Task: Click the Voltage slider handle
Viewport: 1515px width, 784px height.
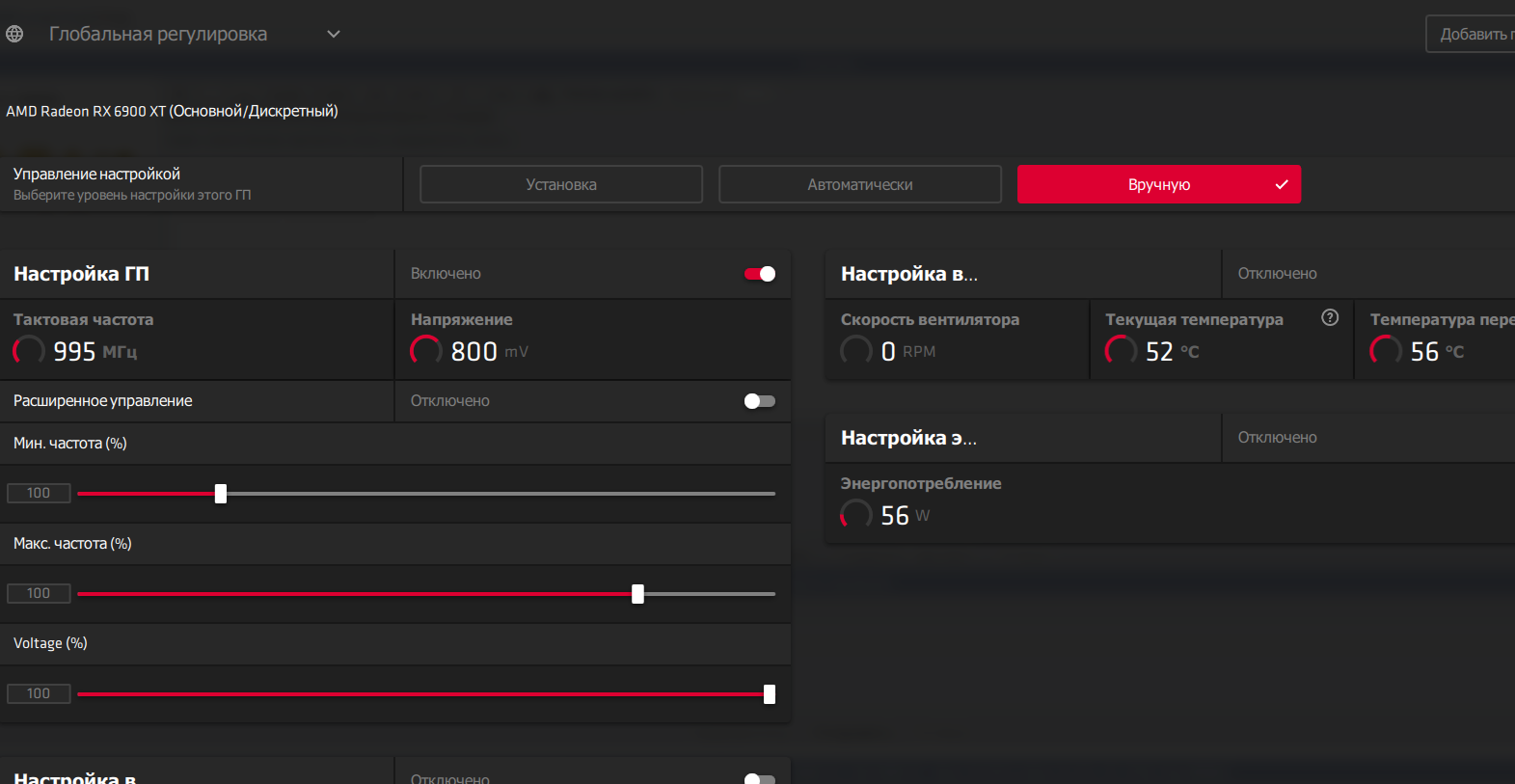Action: (x=770, y=694)
